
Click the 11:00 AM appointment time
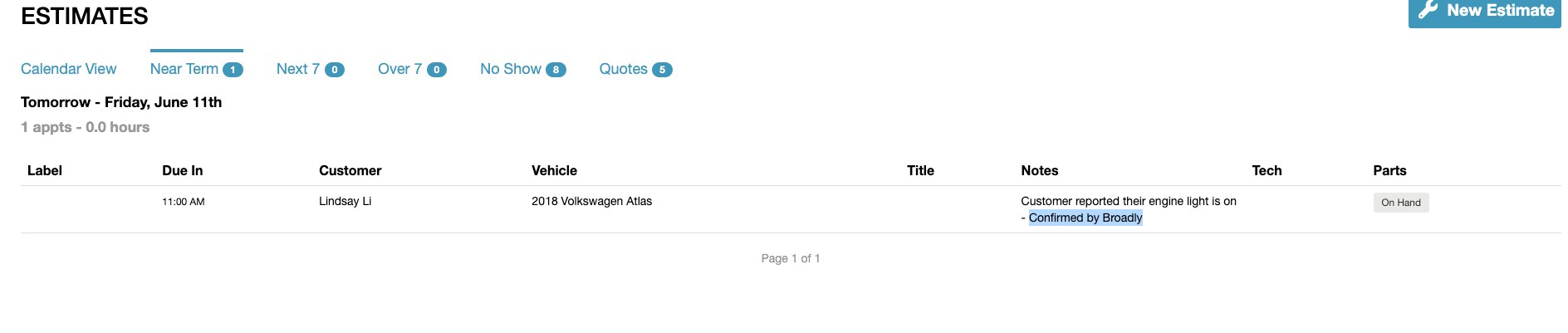coord(184,202)
